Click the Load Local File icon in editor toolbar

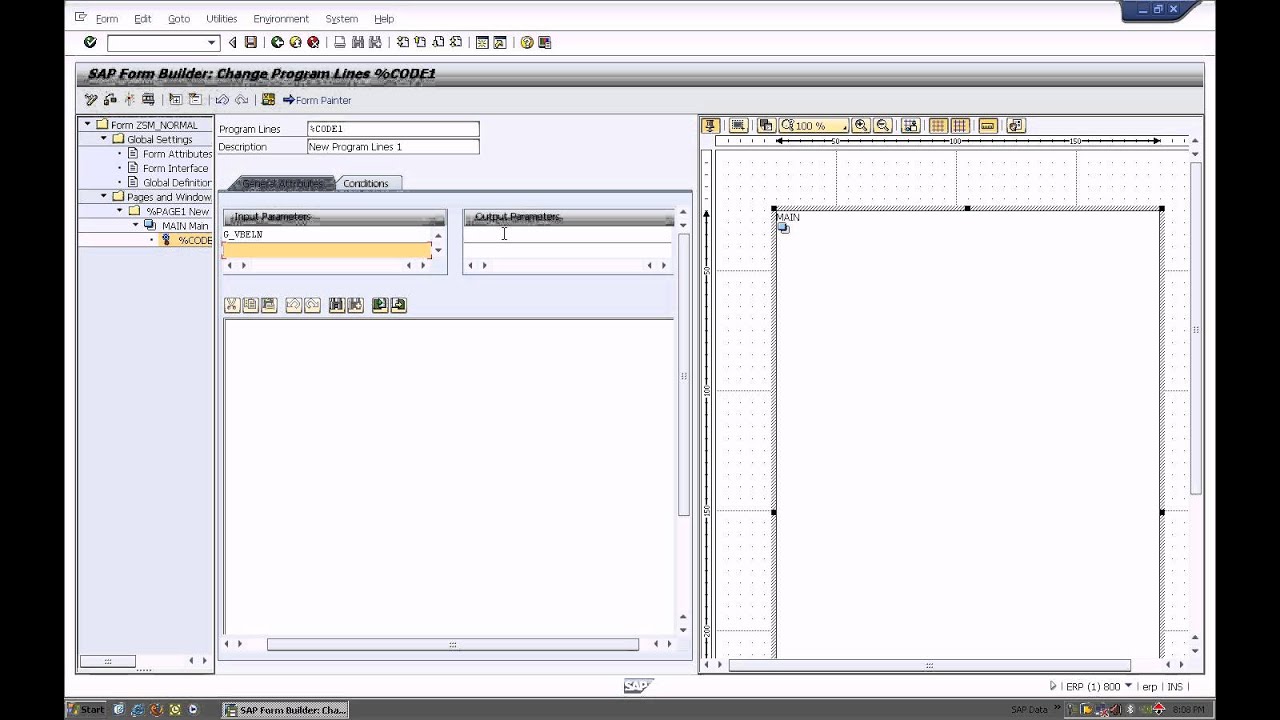[x=380, y=305]
